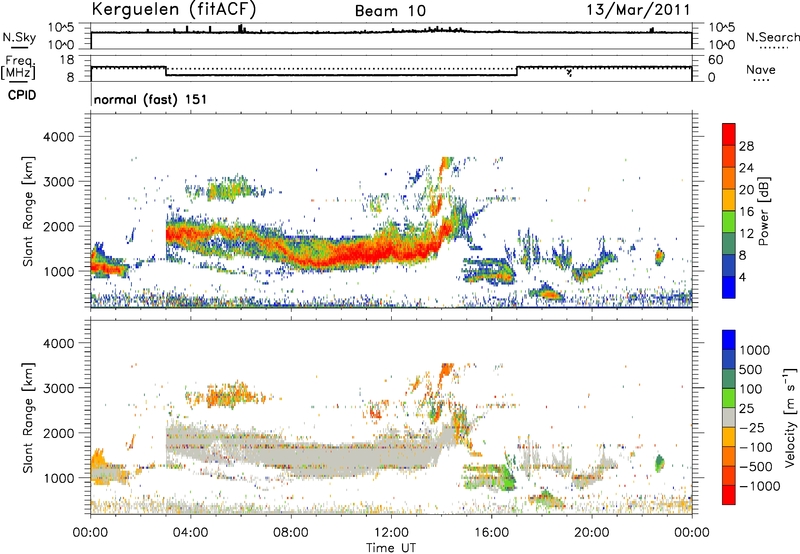Click the "60" tick on Nave axis

pos(715,60)
